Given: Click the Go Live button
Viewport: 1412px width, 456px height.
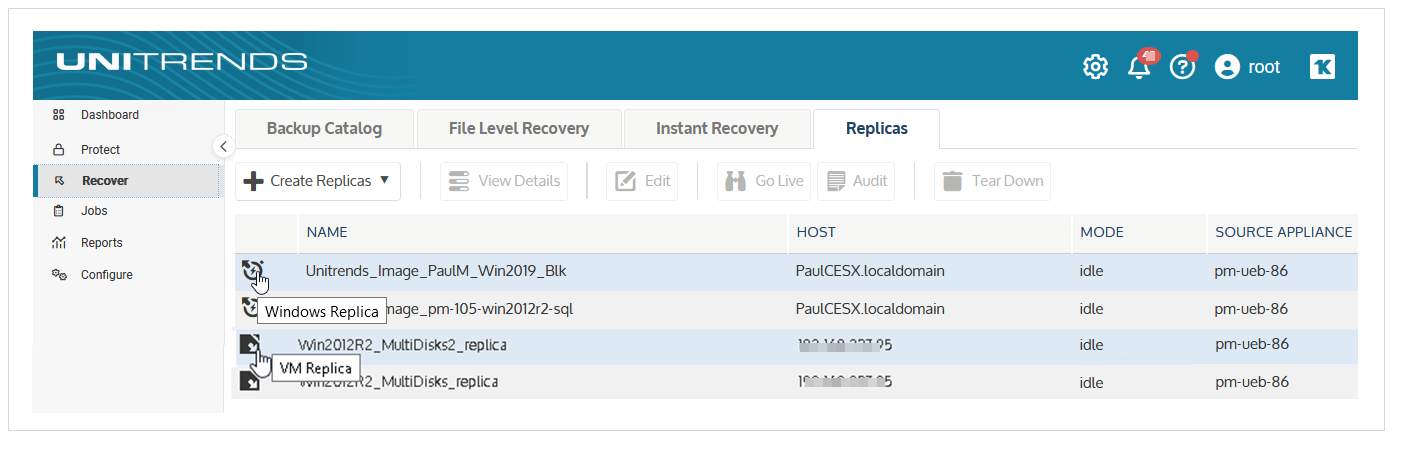Looking at the screenshot, I should point(764,181).
